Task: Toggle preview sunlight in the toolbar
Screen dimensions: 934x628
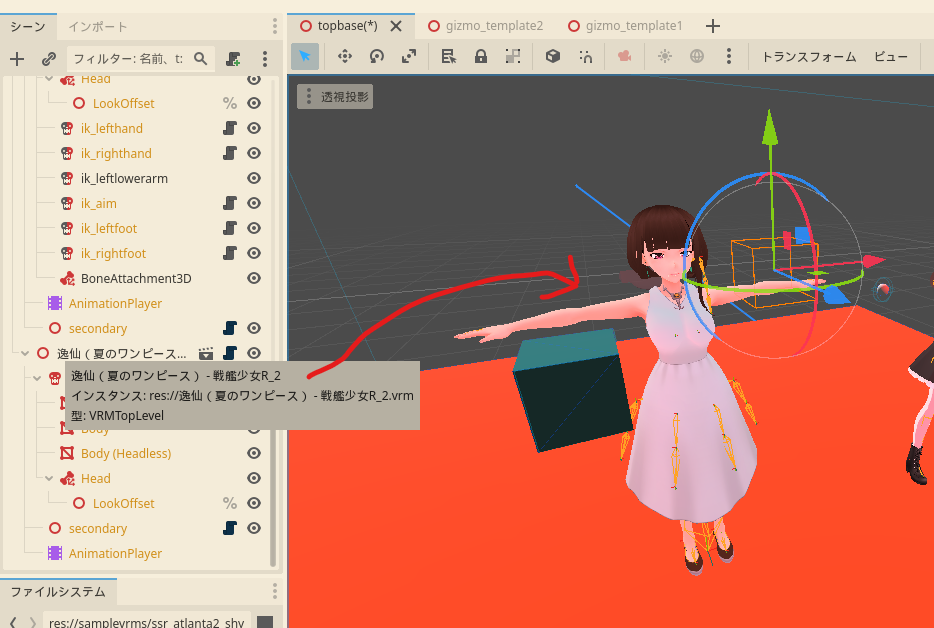Action: 665,56
